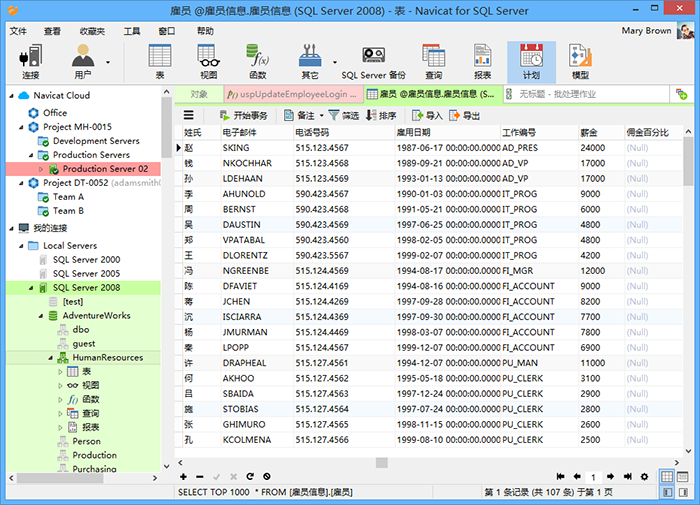The image size is (700, 505).
Task: Collapse the HumanResources schema node
Action: tap(50, 358)
